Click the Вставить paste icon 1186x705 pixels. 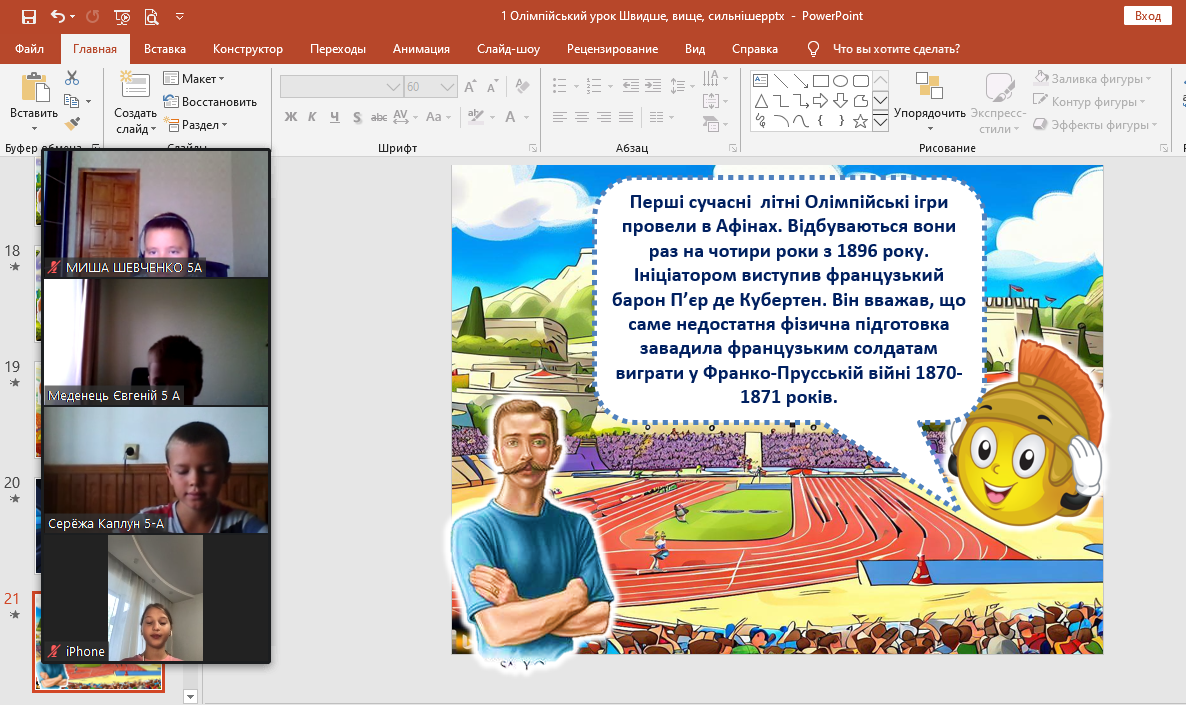pos(34,88)
